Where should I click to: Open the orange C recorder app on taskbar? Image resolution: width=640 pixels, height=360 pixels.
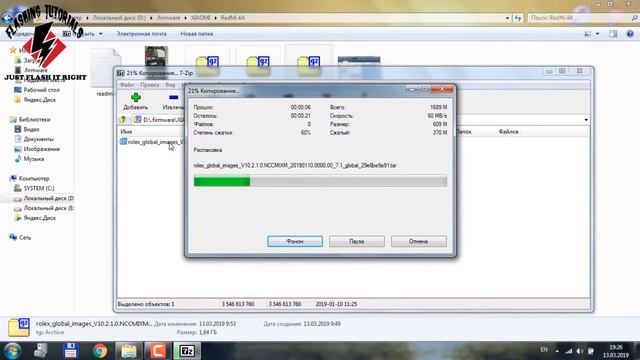click(158, 351)
